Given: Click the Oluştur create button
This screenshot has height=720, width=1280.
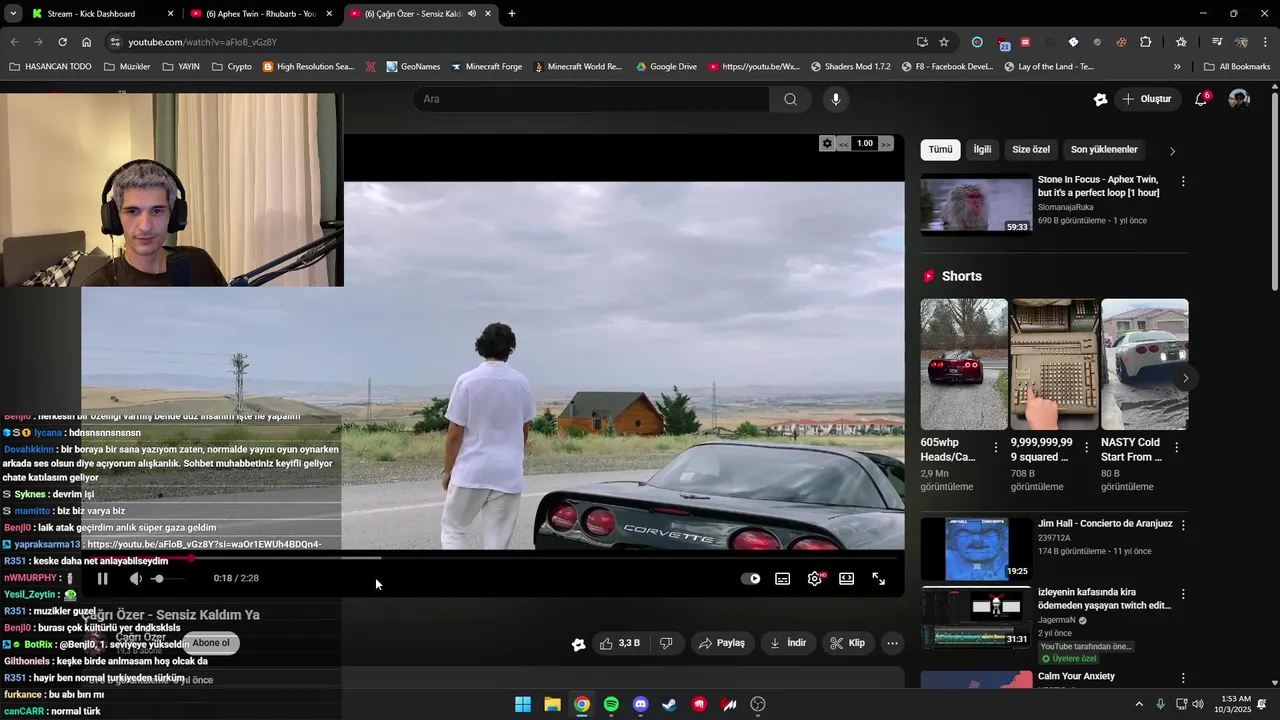Looking at the screenshot, I should coord(1146,99).
